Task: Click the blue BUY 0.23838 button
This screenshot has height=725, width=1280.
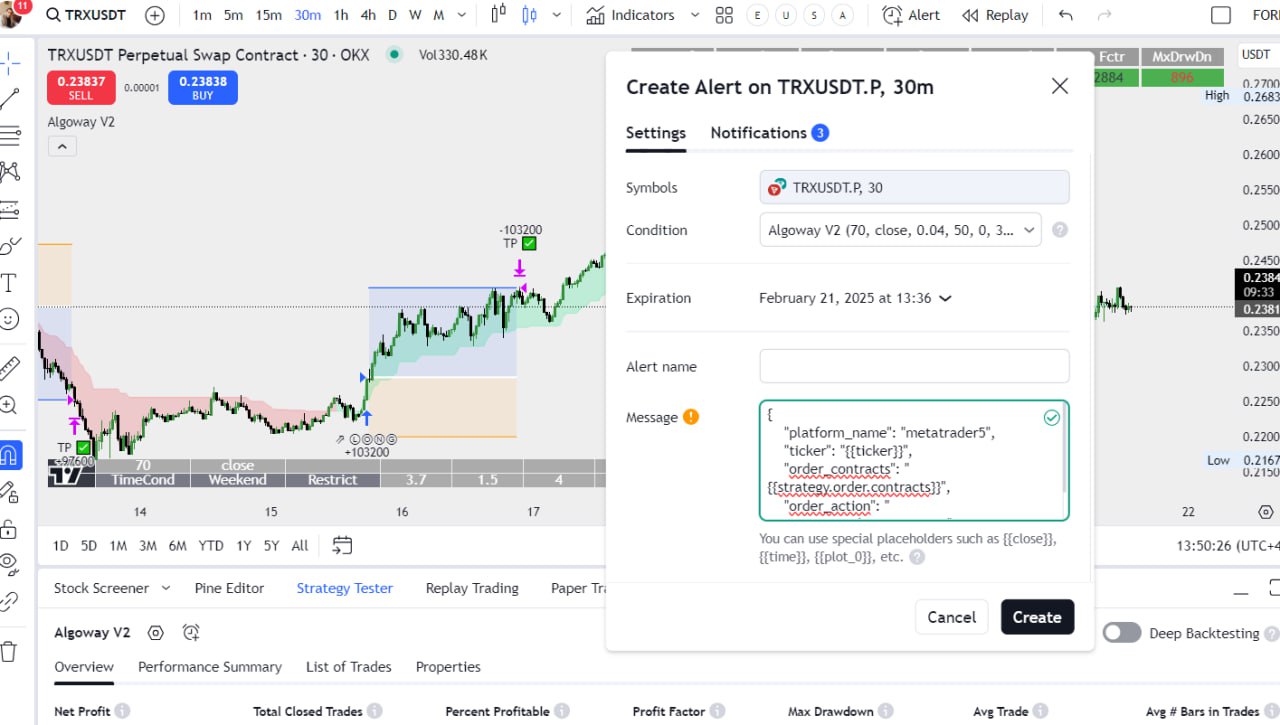Action: [x=203, y=88]
